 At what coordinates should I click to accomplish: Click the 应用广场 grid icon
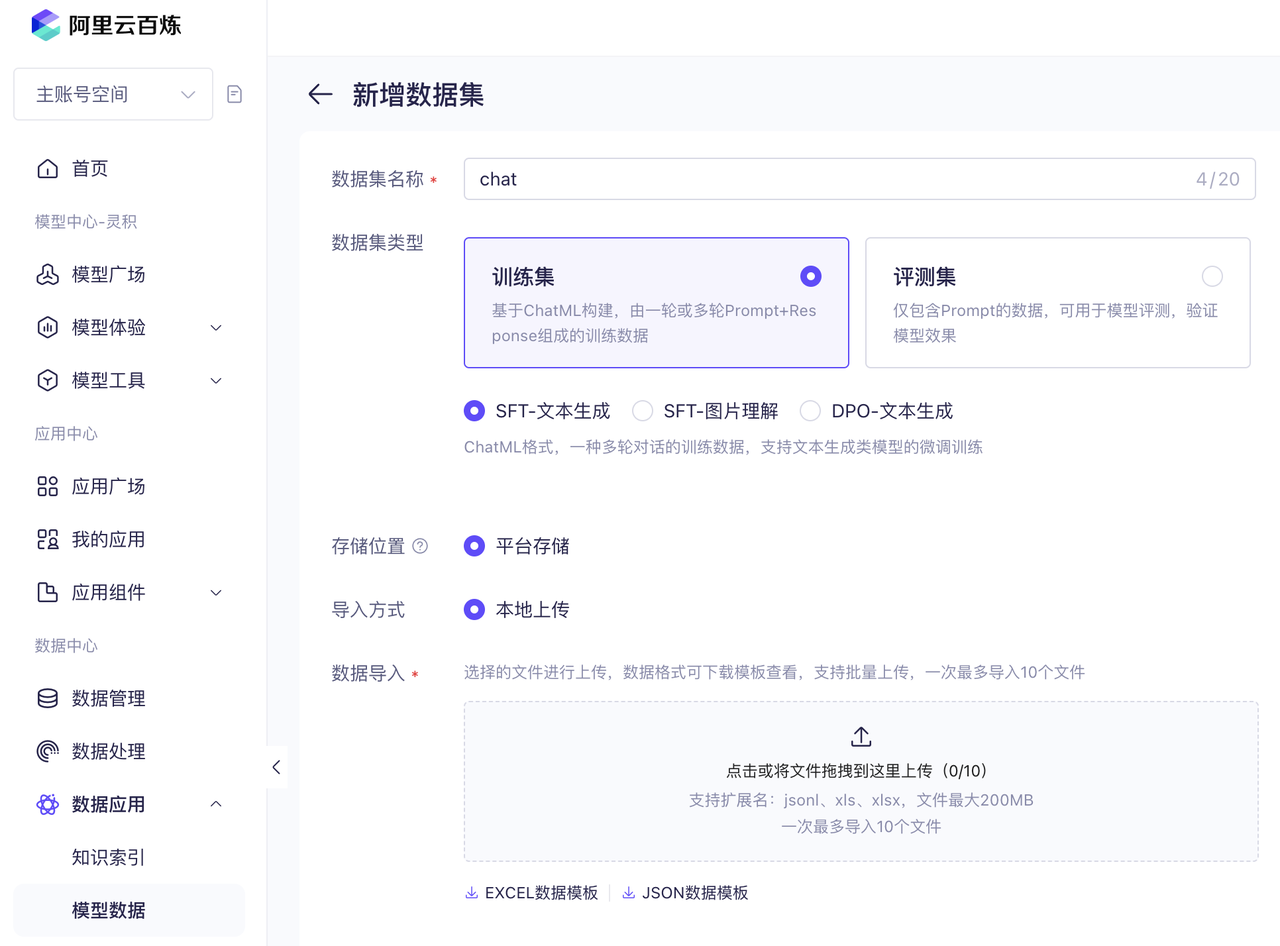tap(47, 486)
